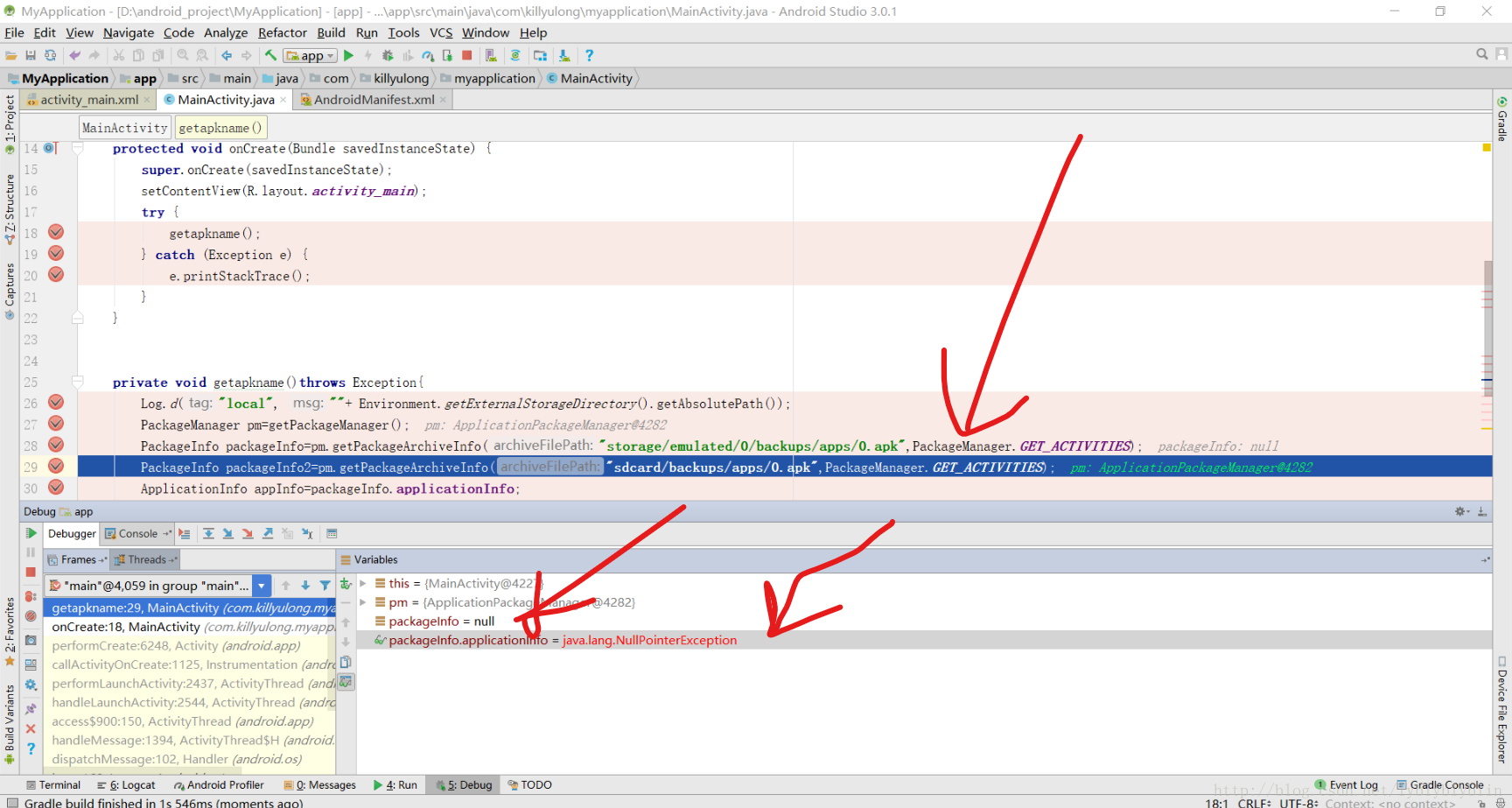The height and width of the screenshot is (808, 1512).
Task: Open AVD Manager from toolbar
Action: (x=492, y=55)
